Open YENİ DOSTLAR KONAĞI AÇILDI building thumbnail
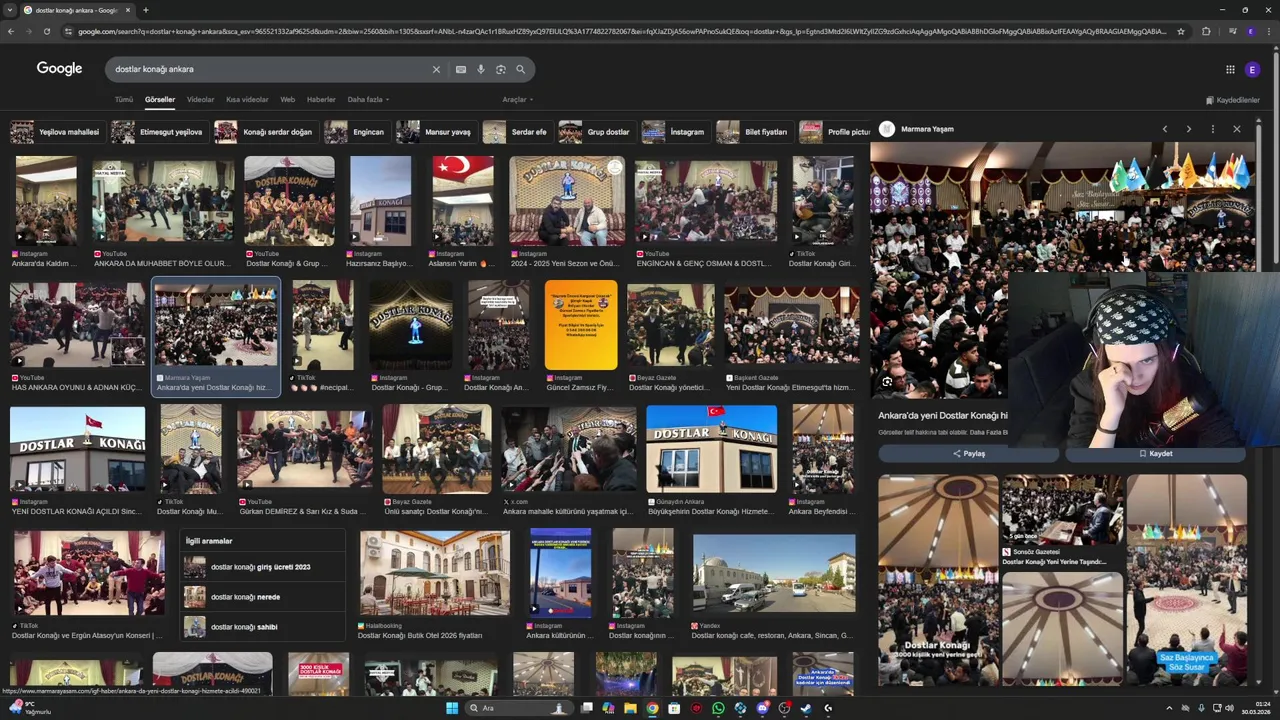Screen dimensions: 1280x720 [77, 449]
